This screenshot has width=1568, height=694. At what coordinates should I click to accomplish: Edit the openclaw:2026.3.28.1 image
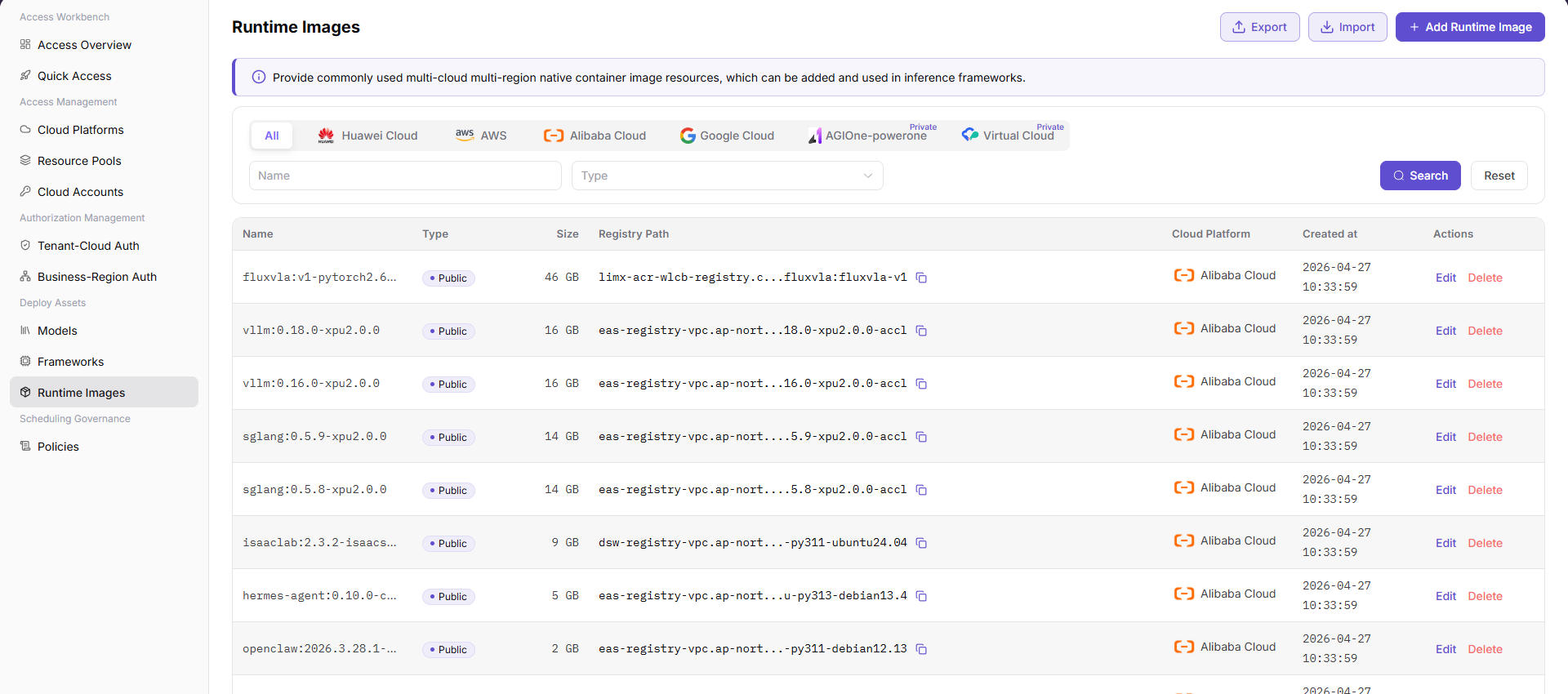tap(1445, 649)
